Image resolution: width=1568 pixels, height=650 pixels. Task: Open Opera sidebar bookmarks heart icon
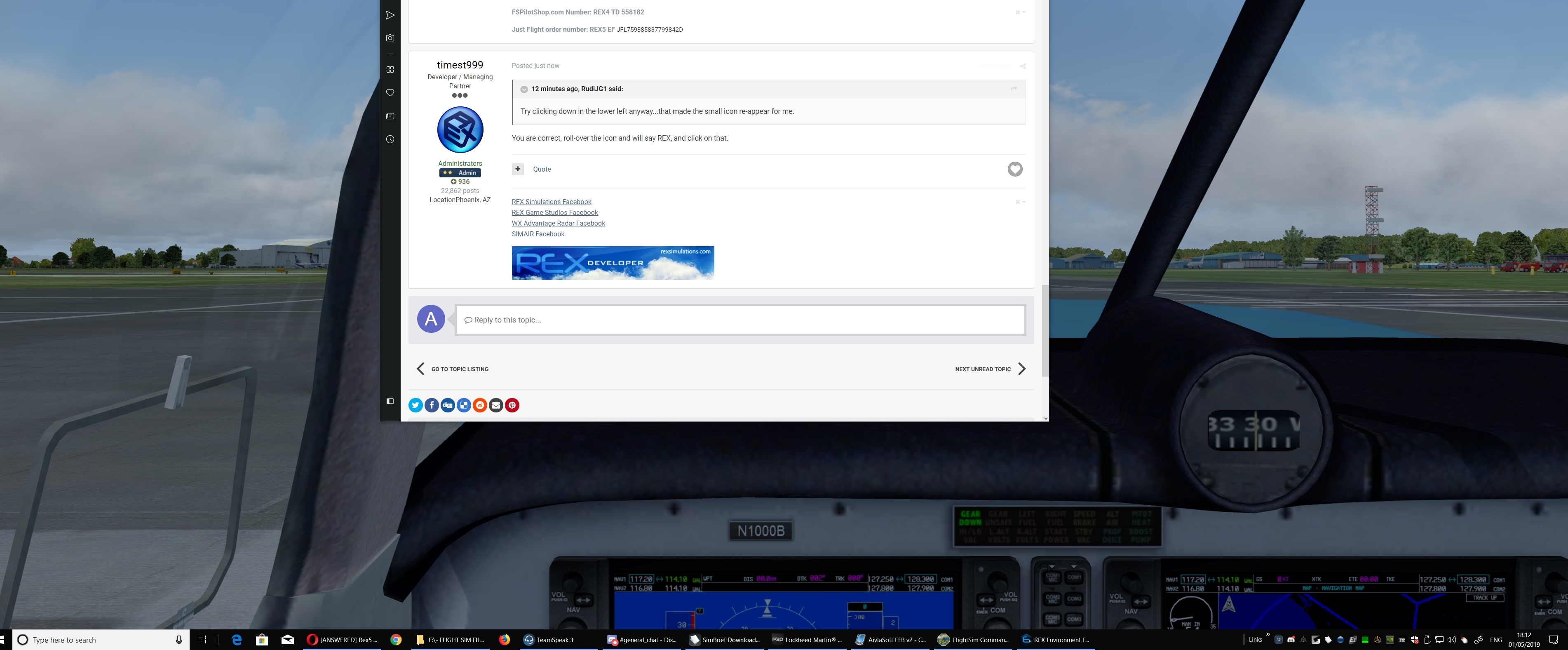[390, 93]
